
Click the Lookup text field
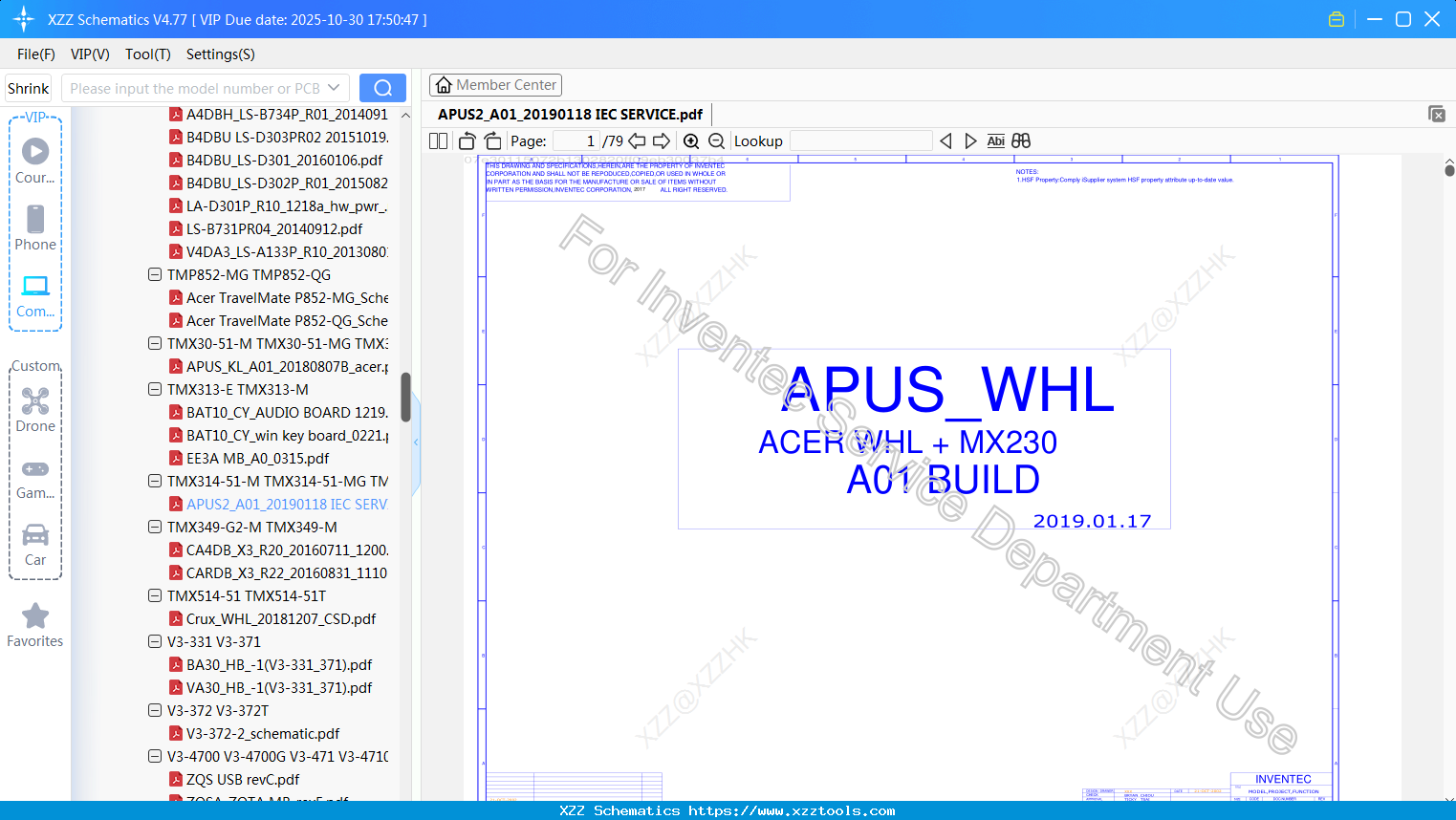click(860, 141)
